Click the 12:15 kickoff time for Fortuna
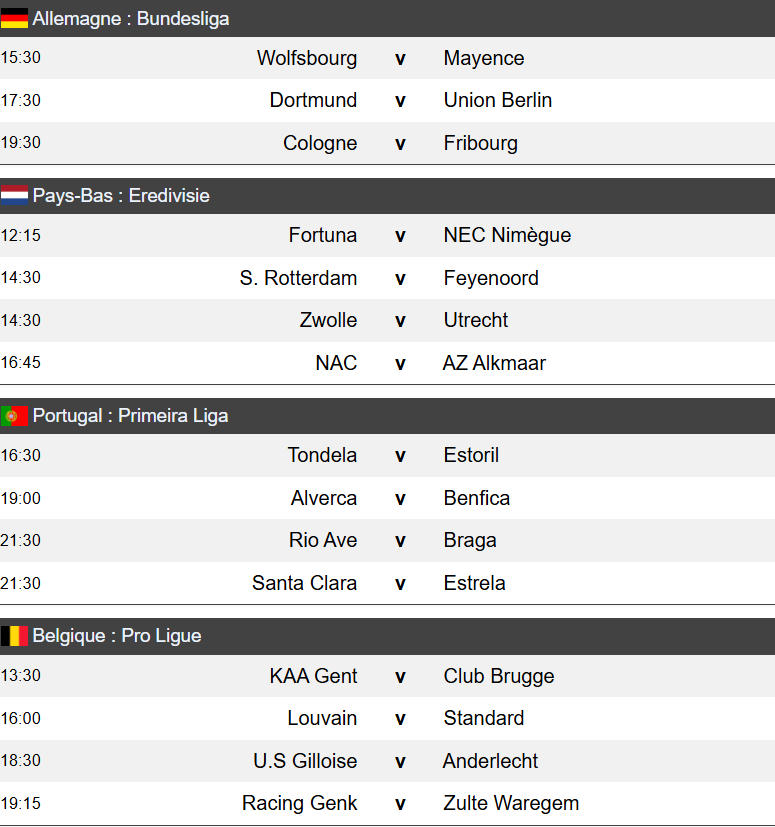The height and width of the screenshot is (827, 775). [21, 236]
